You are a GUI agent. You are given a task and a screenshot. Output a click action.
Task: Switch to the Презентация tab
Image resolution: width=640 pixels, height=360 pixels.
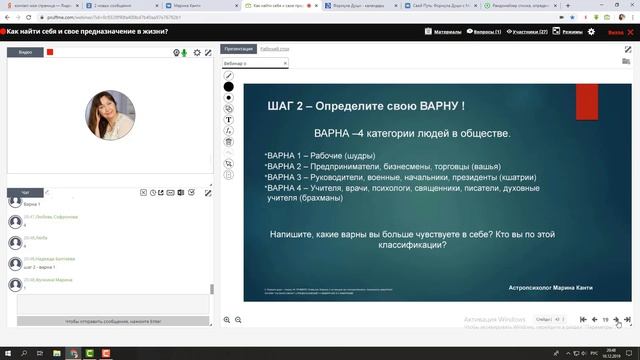pyautogui.click(x=239, y=49)
